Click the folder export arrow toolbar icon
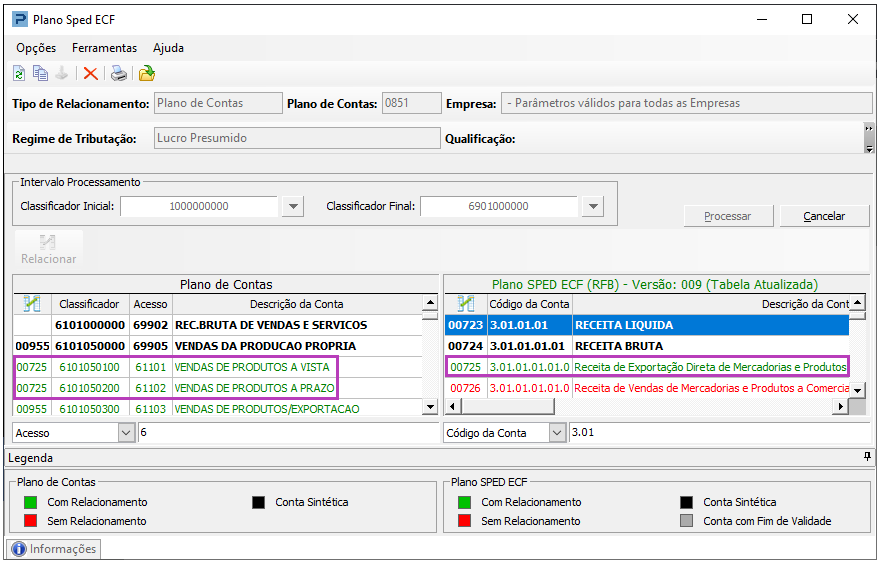Screen dimensions: 881x565 click(147, 74)
